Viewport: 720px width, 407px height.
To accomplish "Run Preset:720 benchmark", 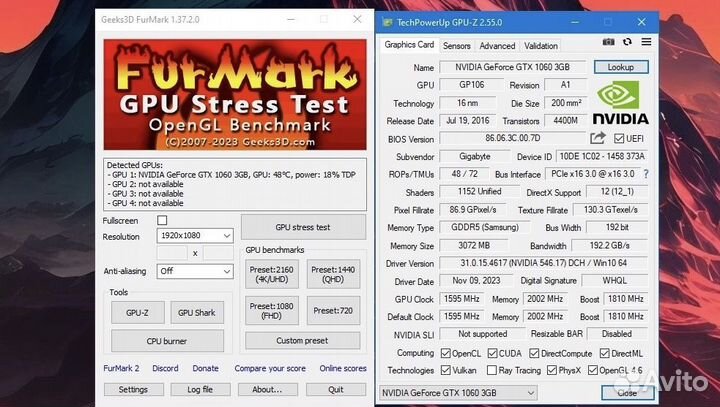I will click(x=333, y=311).
